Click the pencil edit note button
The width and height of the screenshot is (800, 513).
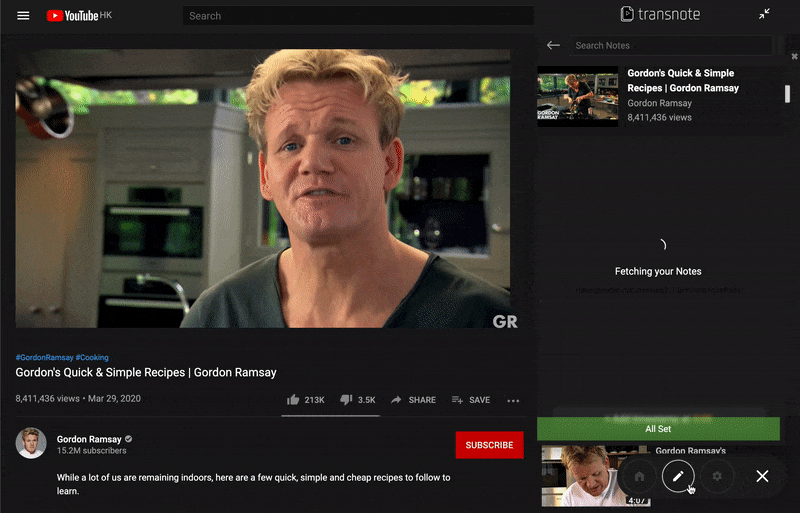(677, 476)
